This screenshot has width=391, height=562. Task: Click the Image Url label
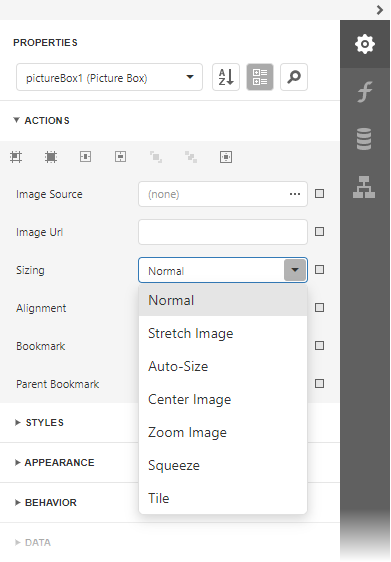coord(39,232)
